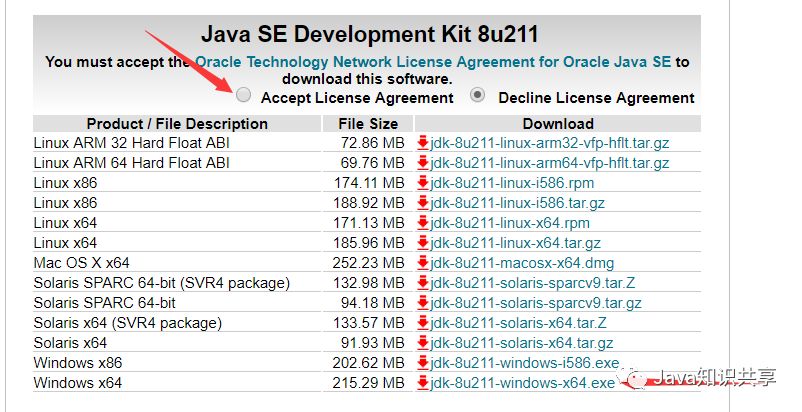Click red download arrow for windows-i586.exe
This screenshot has height=412, width=802.
422,362
